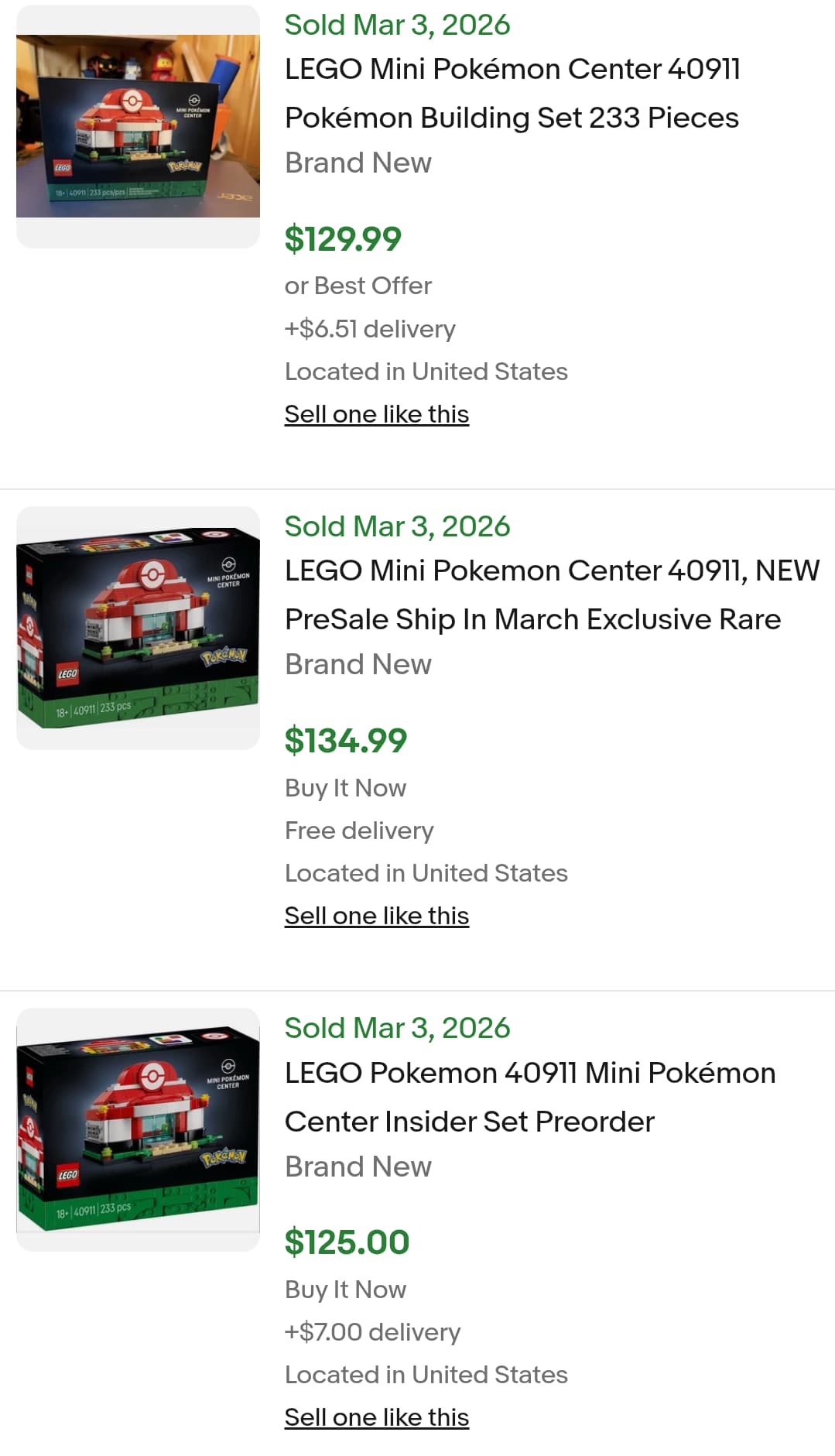Open the product thumbnail of the $125.00 listing

138,1129
